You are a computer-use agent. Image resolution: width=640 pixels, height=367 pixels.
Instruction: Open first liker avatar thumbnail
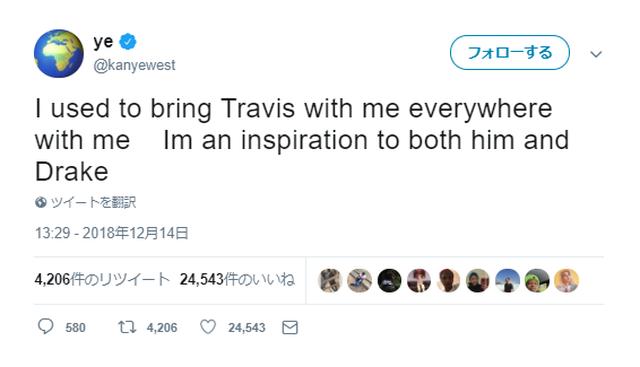[330, 280]
